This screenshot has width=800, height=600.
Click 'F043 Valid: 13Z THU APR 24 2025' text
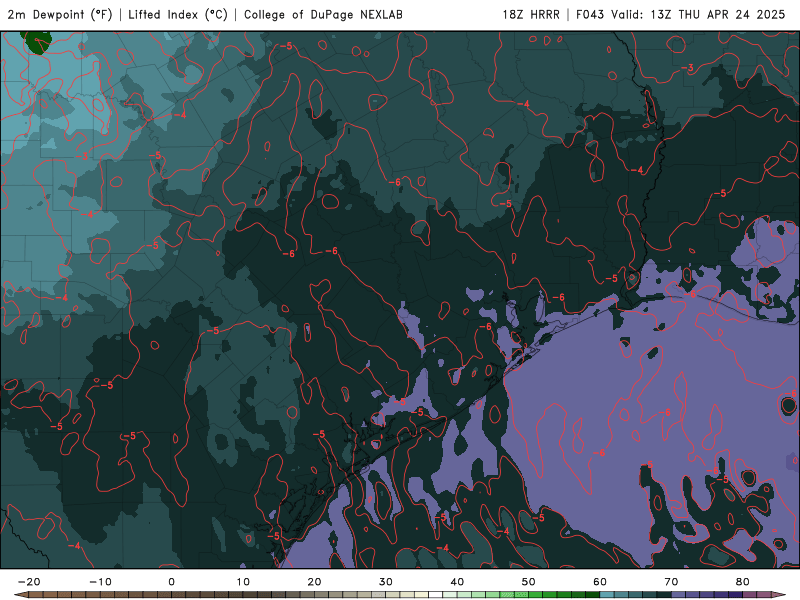(x=681, y=14)
